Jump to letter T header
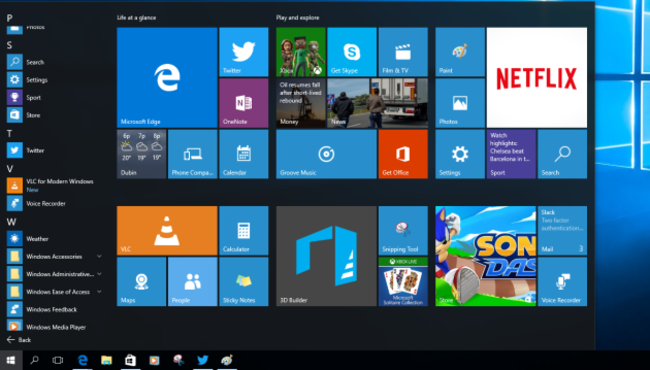 point(9,133)
